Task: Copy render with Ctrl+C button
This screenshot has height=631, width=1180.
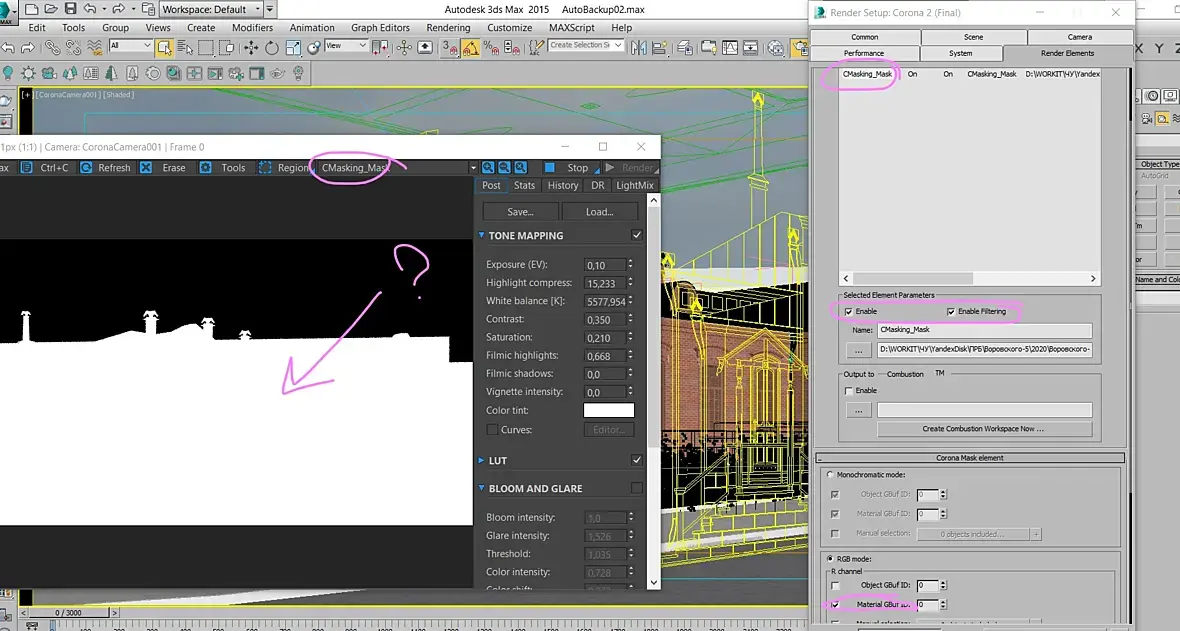Action: coord(45,167)
